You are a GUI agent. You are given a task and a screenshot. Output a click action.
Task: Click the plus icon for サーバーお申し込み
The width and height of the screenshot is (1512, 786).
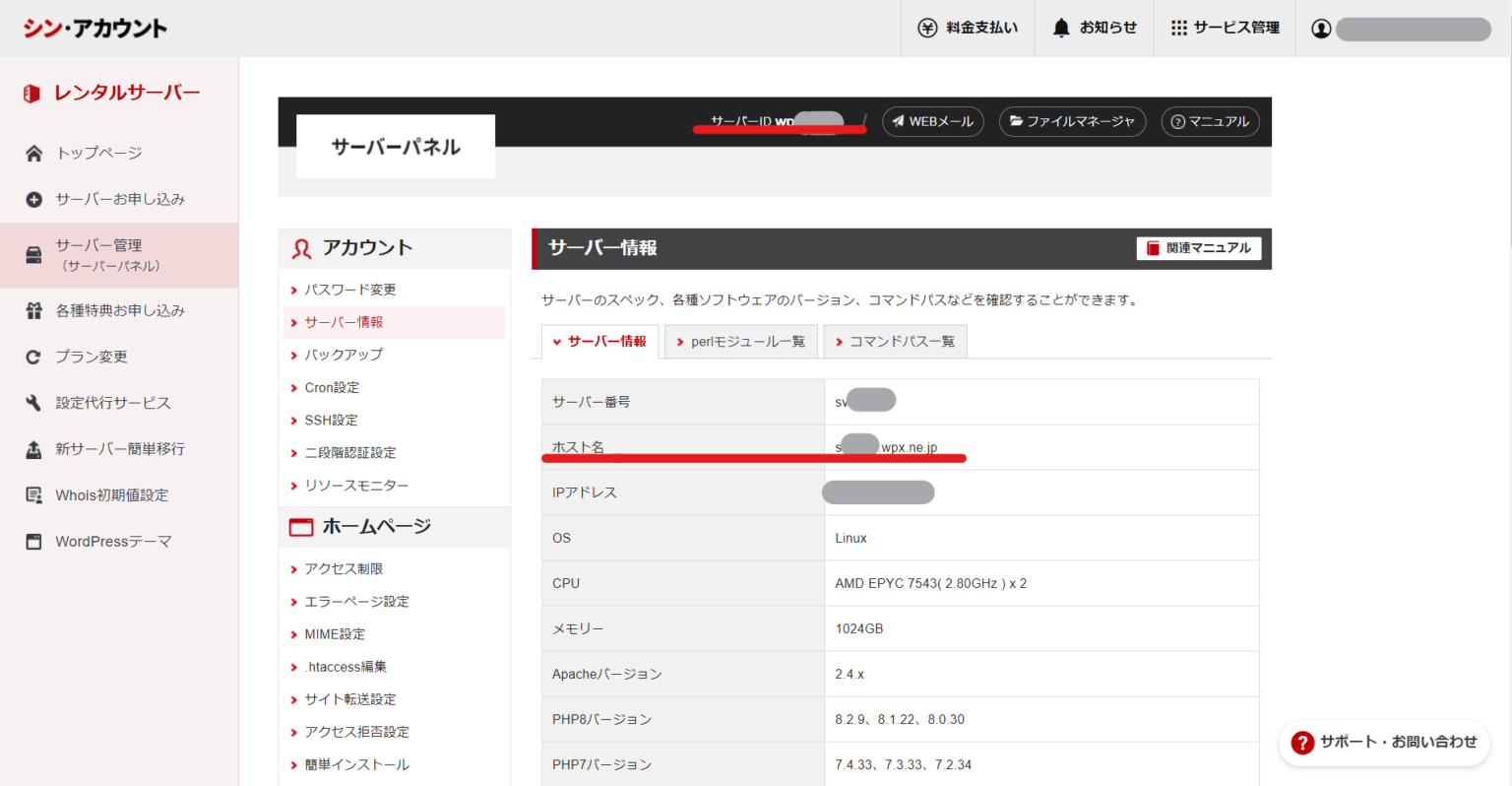[33, 199]
